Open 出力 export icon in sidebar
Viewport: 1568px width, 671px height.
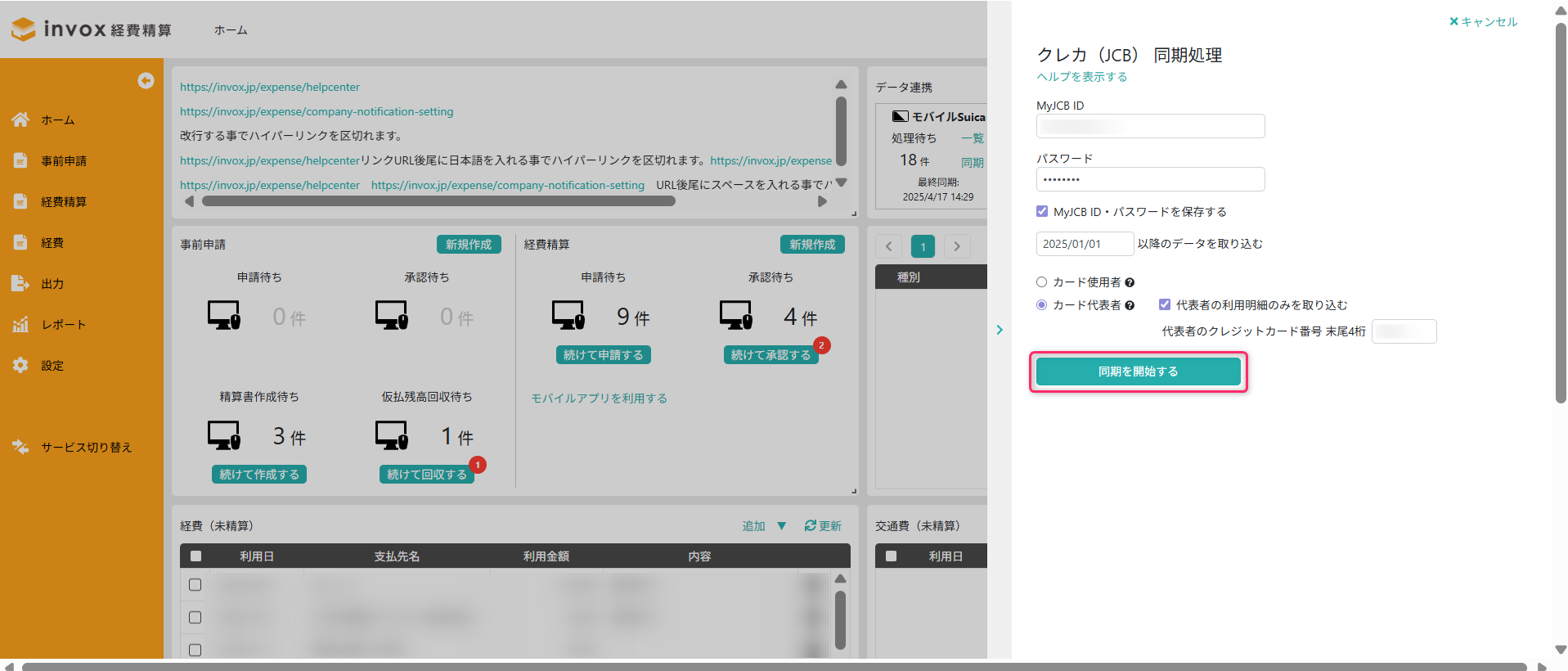(20, 283)
